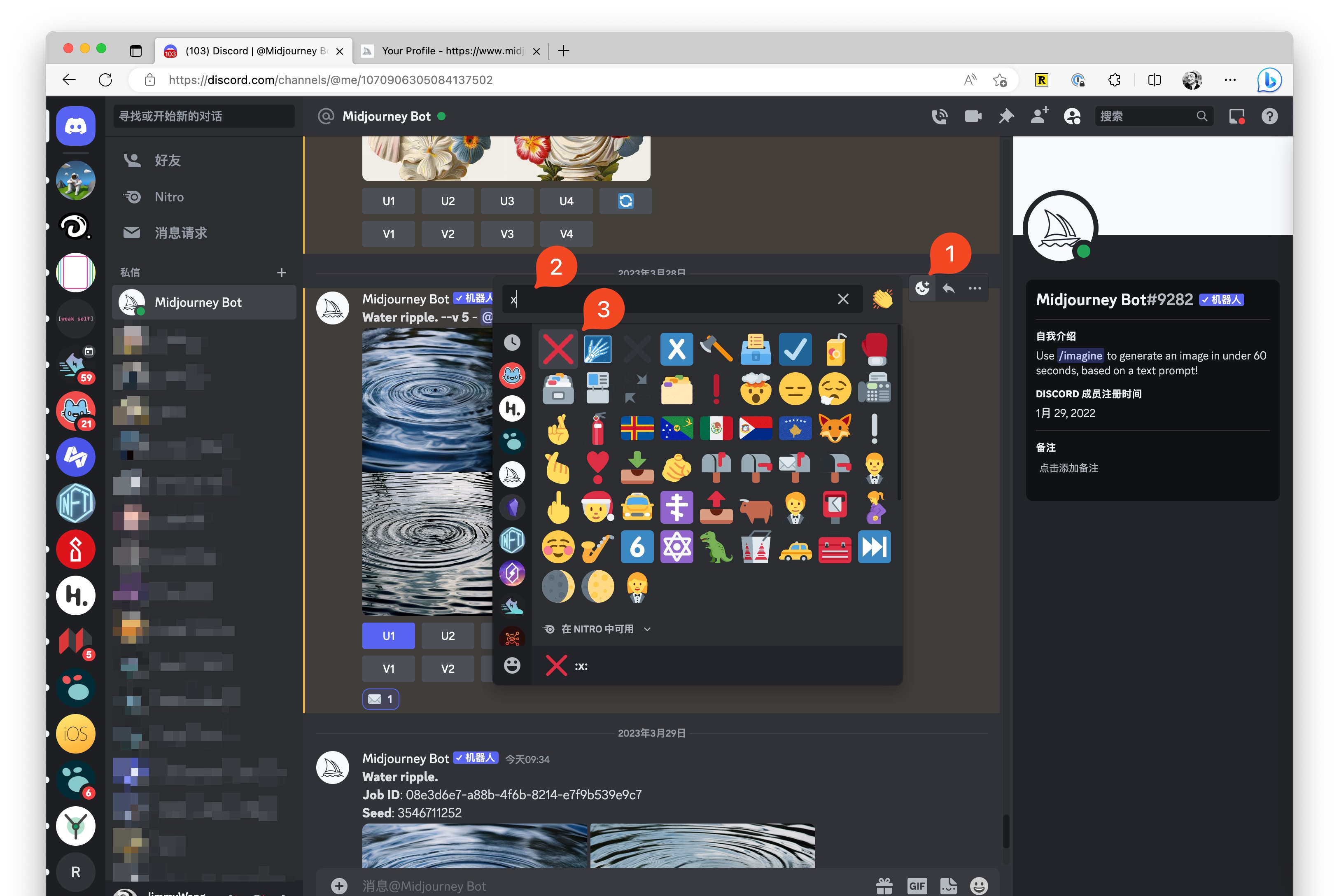Screen dimensions: 1339x896
Task: Open the Nitro page
Action: pyautogui.click(x=204, y=197)
